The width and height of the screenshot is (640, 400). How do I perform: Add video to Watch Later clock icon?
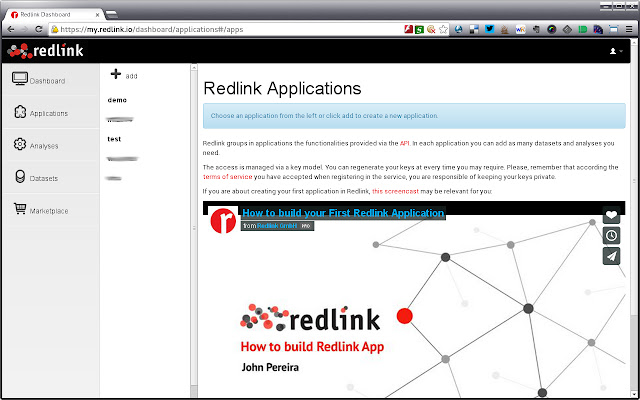[x=611, y=236]
